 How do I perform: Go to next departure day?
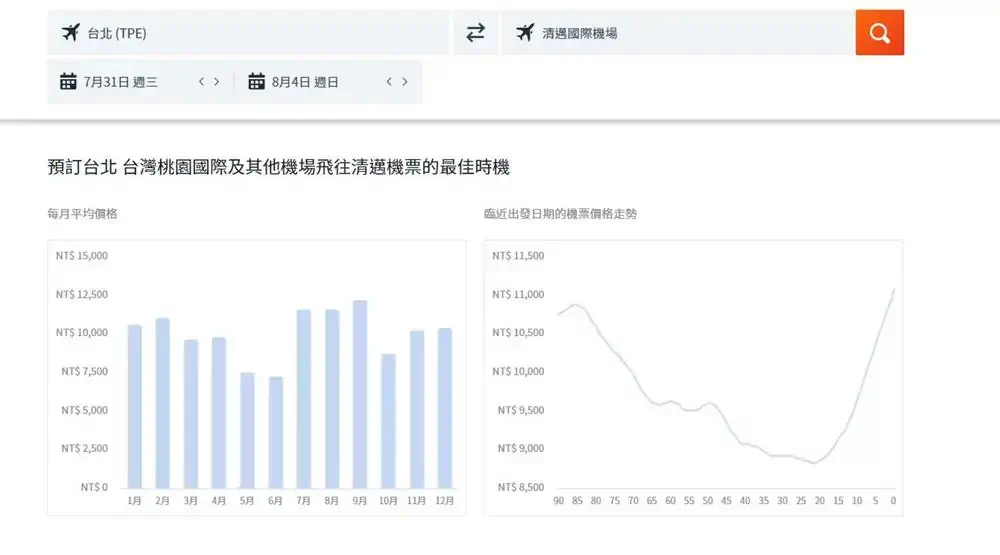click(217, 82)
